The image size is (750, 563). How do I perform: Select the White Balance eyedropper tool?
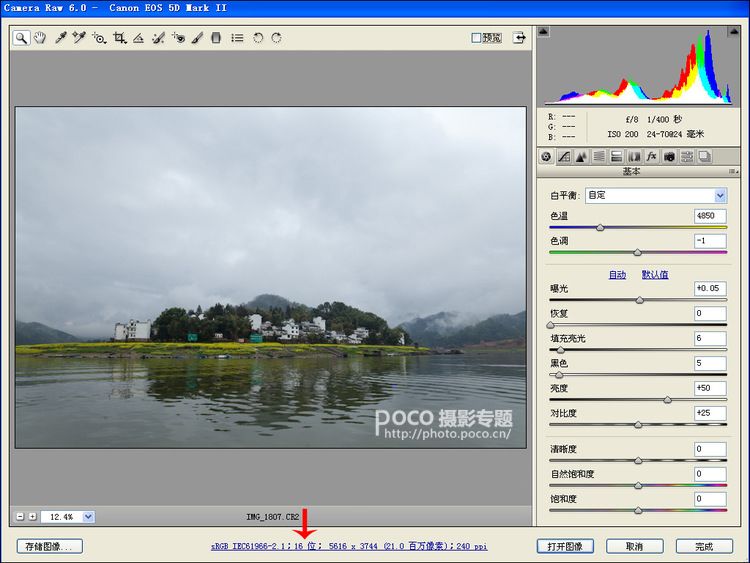coord(60,38)
